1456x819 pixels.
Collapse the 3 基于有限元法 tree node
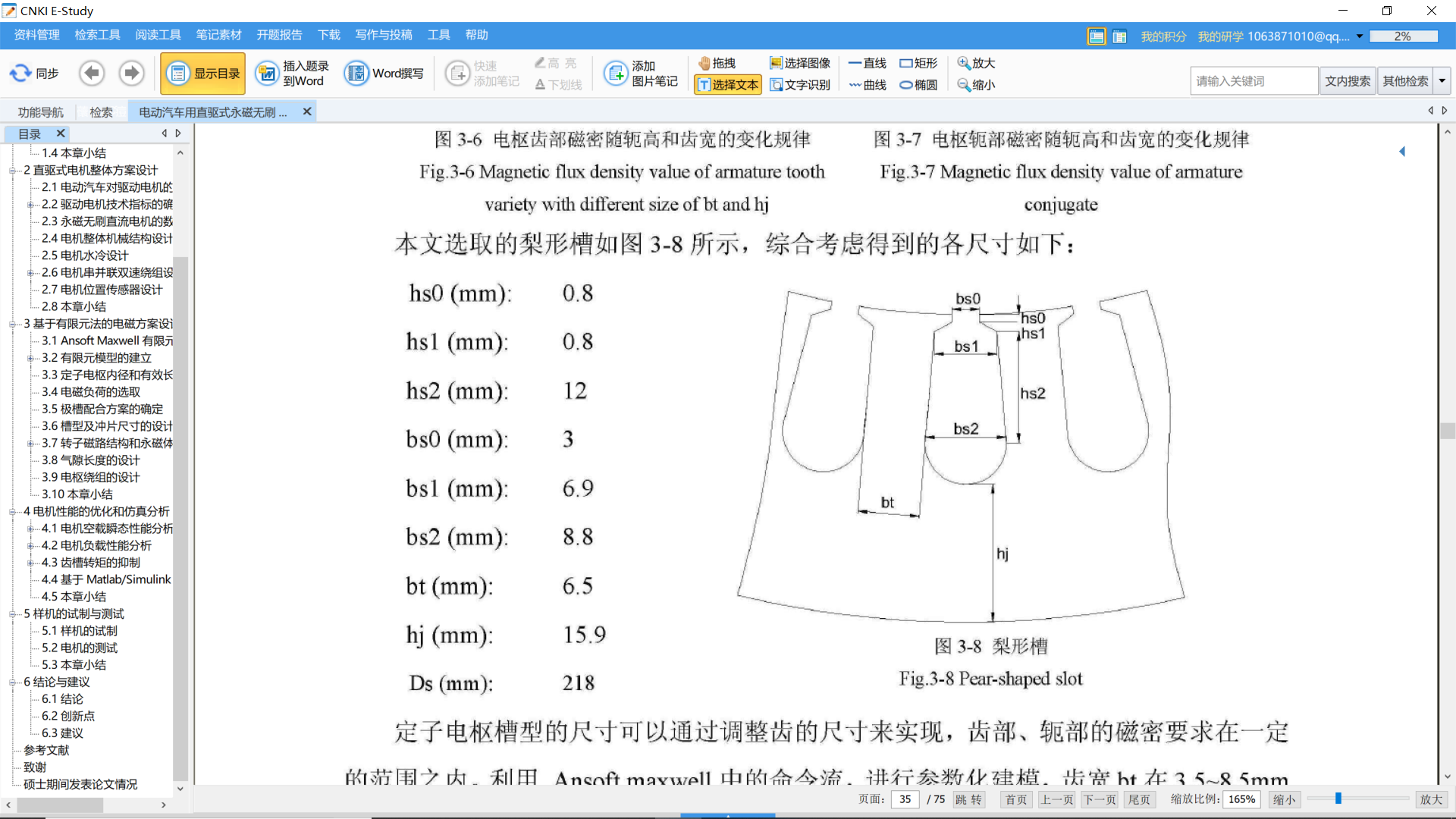pos(12,324)
